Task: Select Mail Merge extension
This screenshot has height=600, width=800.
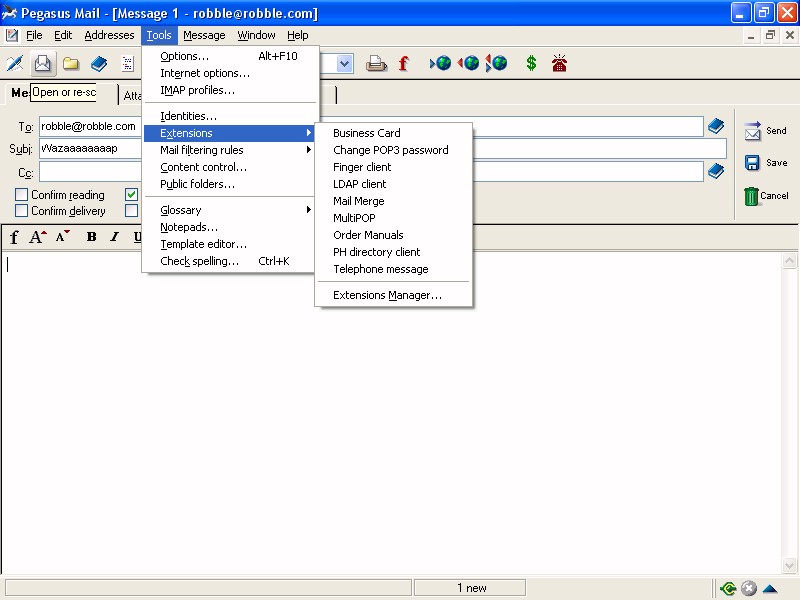Action: pos(393,201)
